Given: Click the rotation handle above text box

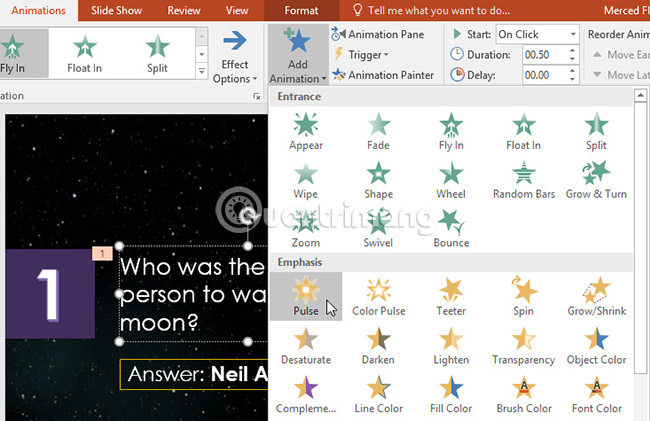Looking at the screenshot, I should pos(248,215).
